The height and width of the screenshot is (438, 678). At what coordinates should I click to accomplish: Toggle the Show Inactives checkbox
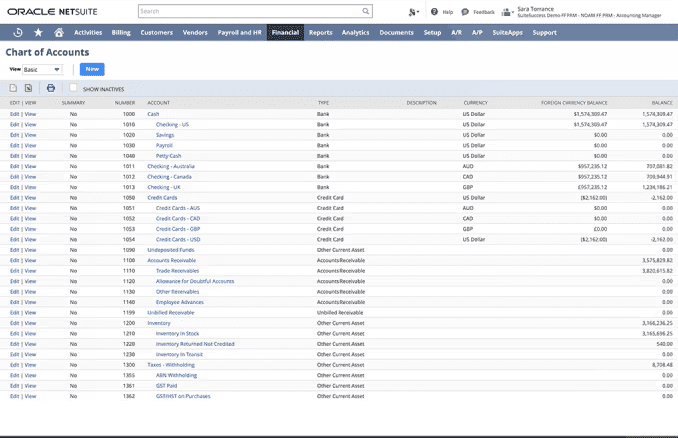[x=74, y=88]
